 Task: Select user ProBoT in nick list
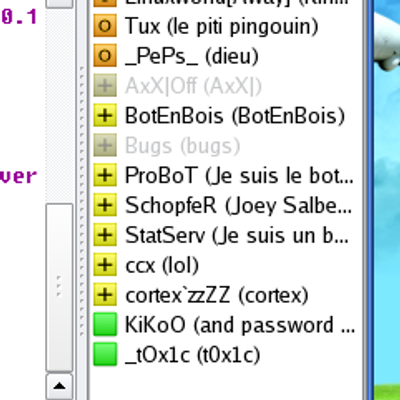pos(239,175)
